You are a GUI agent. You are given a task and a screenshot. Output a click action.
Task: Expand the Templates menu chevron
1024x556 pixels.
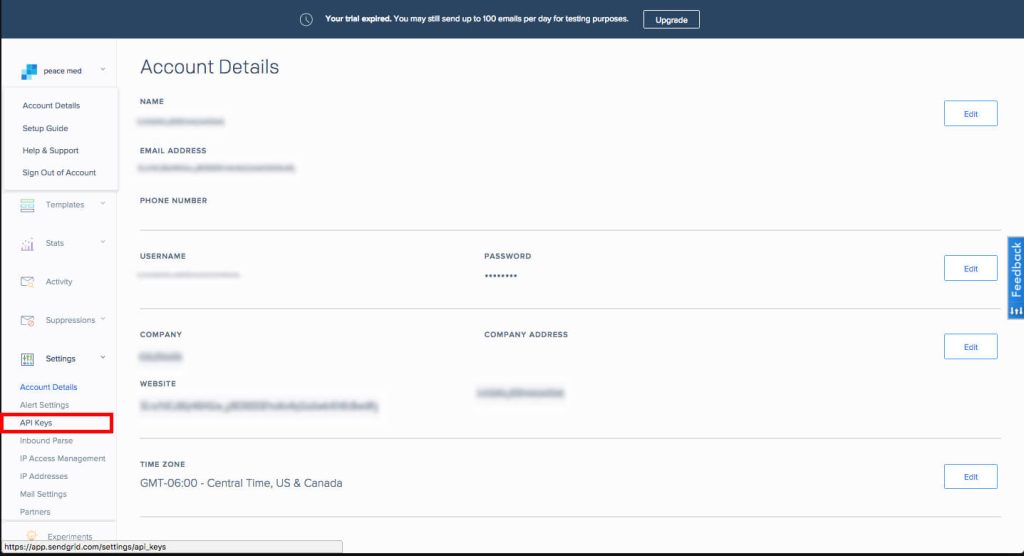point(103,204)
